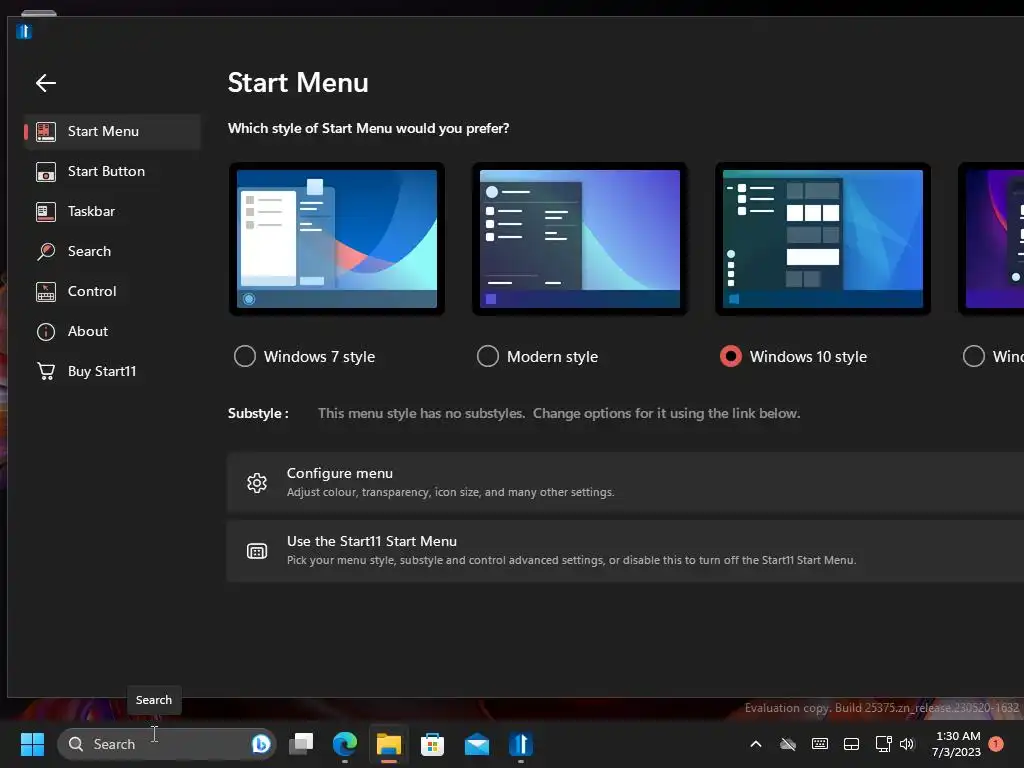Click the Modern style preview thumbnail

coord(580,239)
